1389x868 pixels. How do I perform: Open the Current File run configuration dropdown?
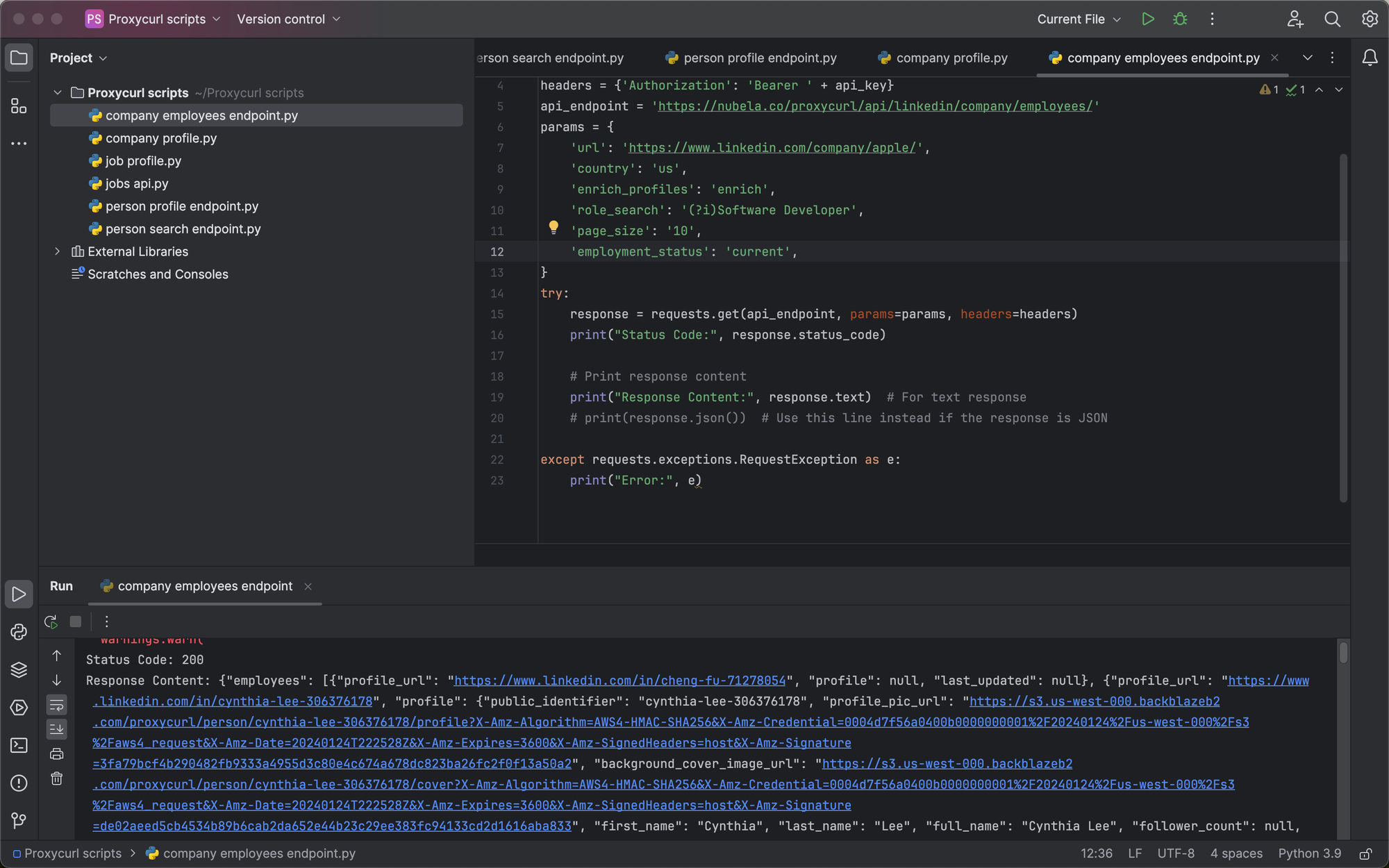[1079, 19]
